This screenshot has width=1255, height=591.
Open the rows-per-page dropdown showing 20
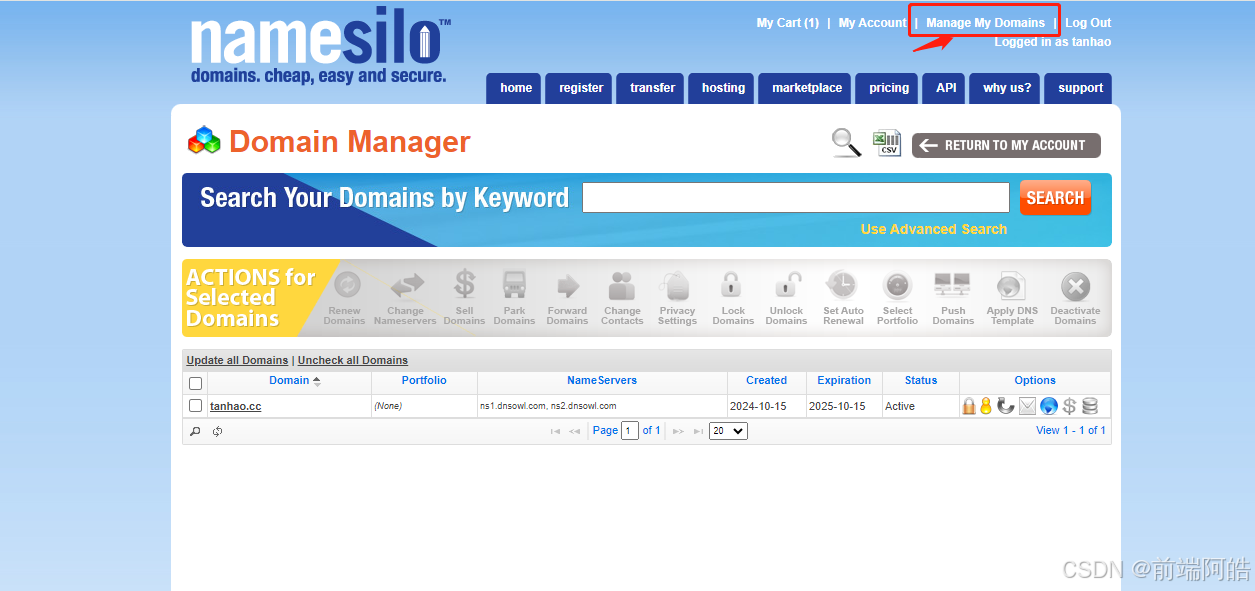728,431
